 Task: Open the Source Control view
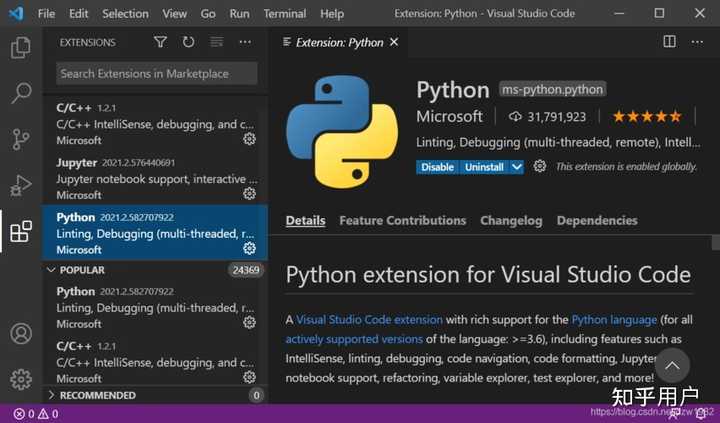[21, 139]
